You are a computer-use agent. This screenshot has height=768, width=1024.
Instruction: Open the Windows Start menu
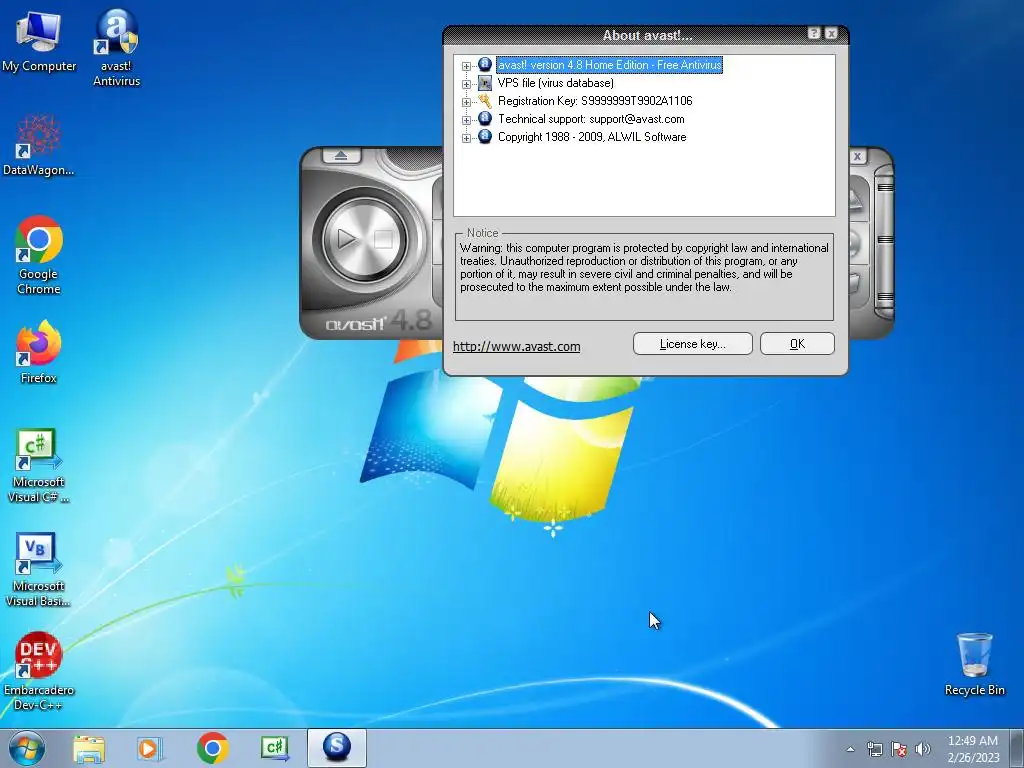[x=27, y=748]
